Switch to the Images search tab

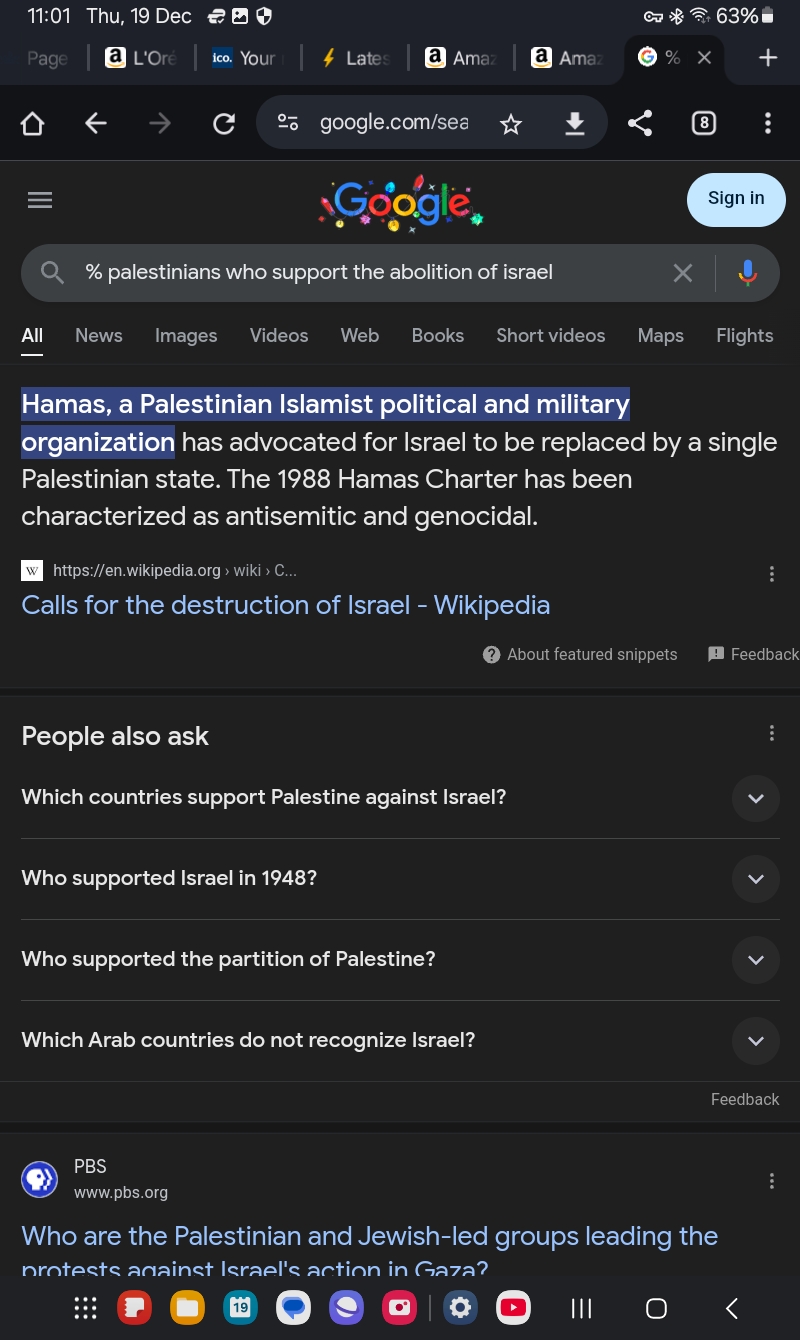pyautogui.click(x=186, y=336)
